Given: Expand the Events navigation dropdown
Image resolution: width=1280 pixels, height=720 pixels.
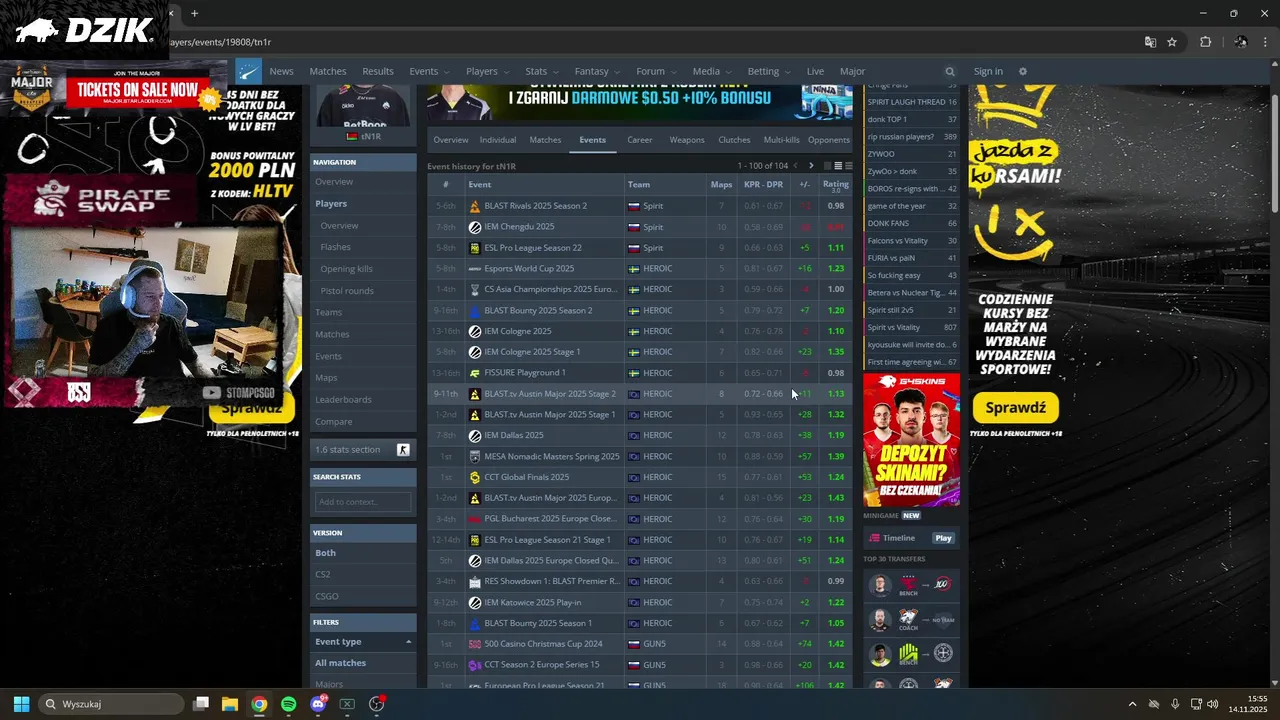Looking at the screenshot, I should pyautogui.click(x=446, y=72).
